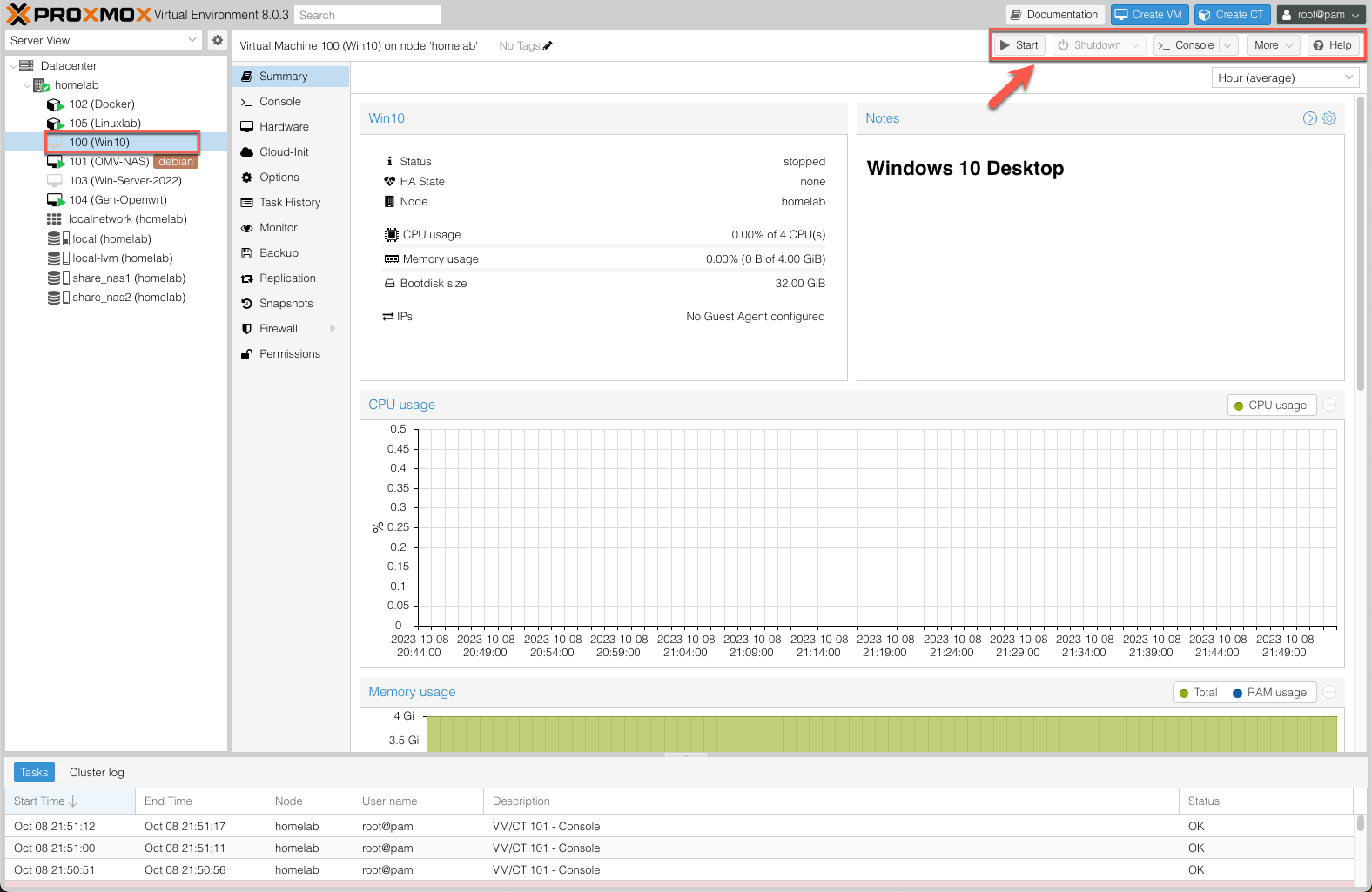This screenshot has width=1372, height=892.
Task: Click the Backup floppy disk icon
Action: [247, 253]
